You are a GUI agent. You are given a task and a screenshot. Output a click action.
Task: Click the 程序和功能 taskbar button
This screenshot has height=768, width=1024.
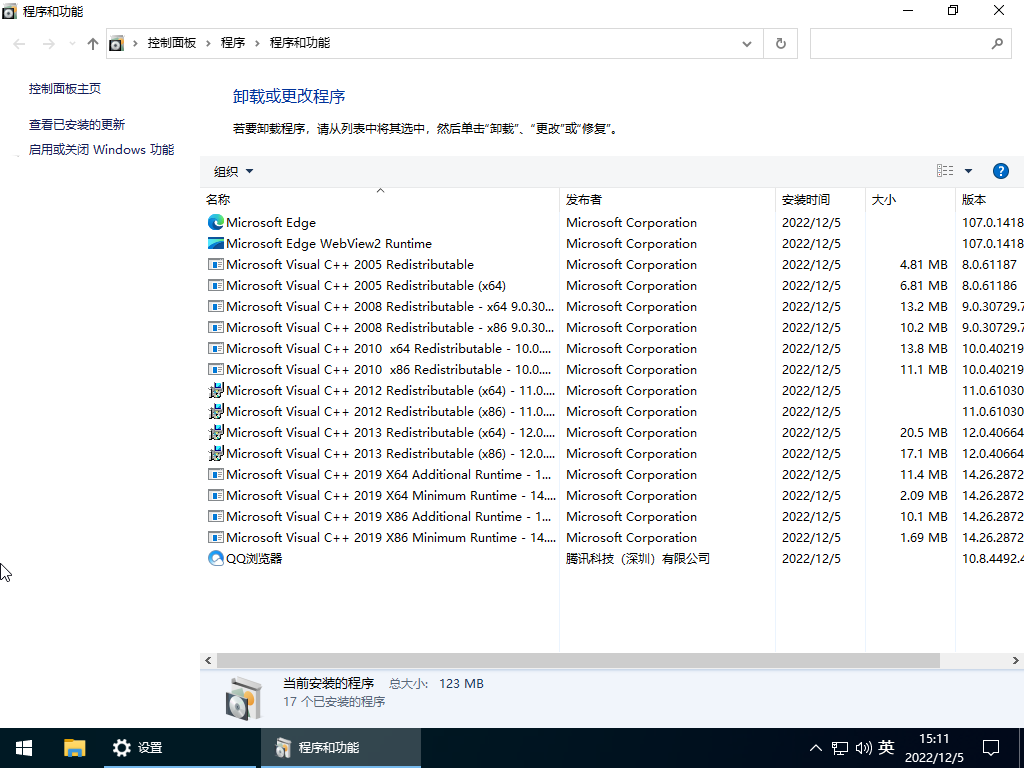click(341, 748)
